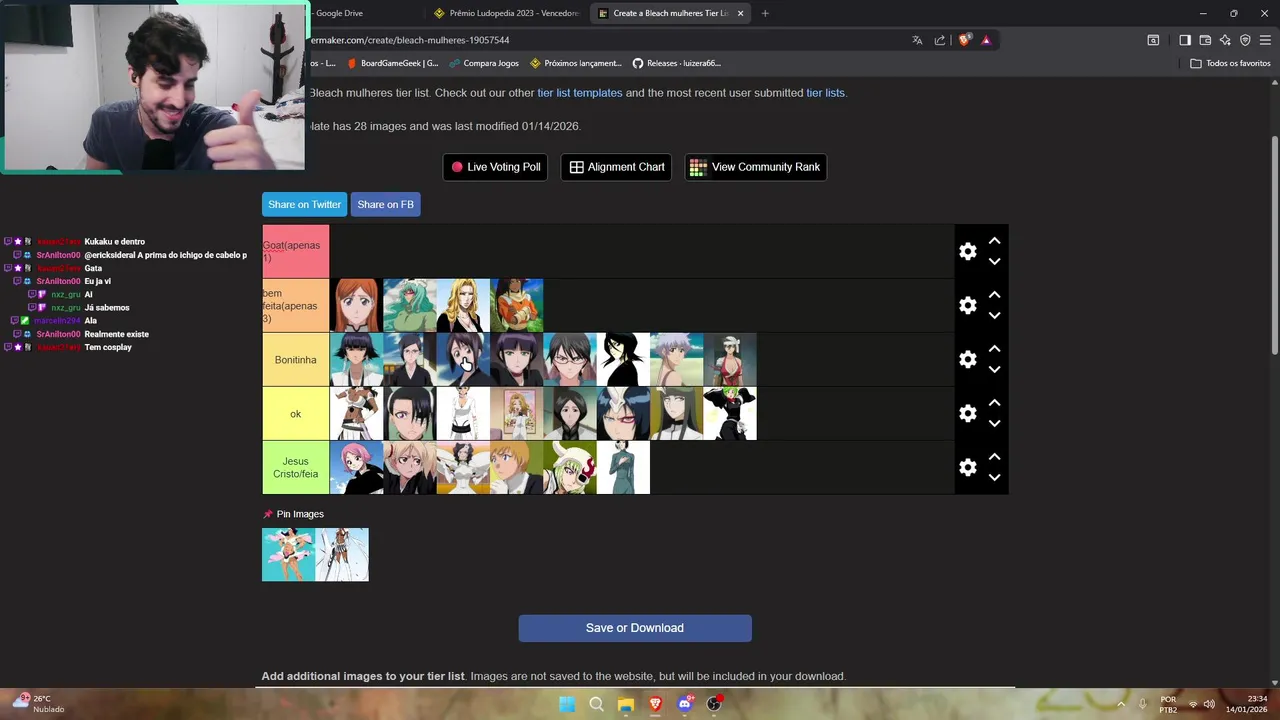
Task: Switch to the Google Drive tab
Action: (x=340, y=13)
